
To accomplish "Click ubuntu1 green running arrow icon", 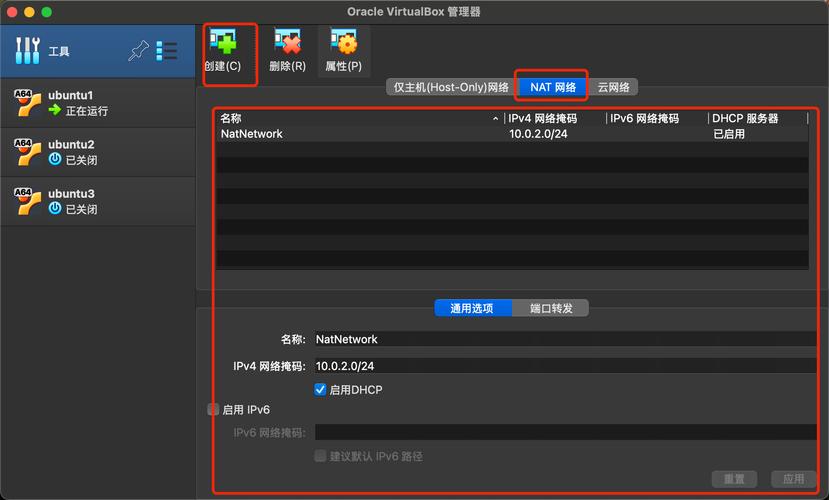I will tap(54, 110).
